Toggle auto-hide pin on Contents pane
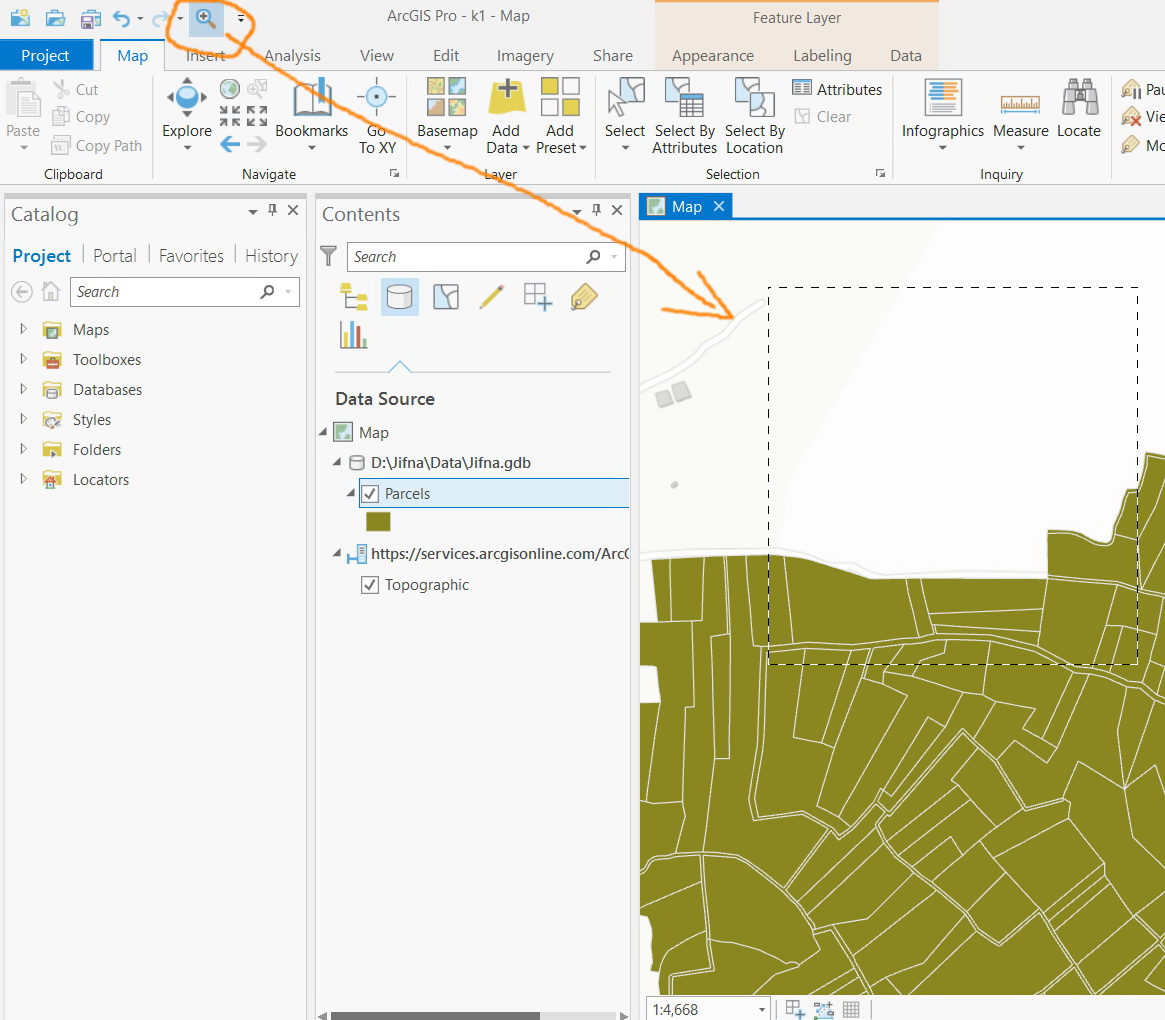 click(x=596, y=210)
